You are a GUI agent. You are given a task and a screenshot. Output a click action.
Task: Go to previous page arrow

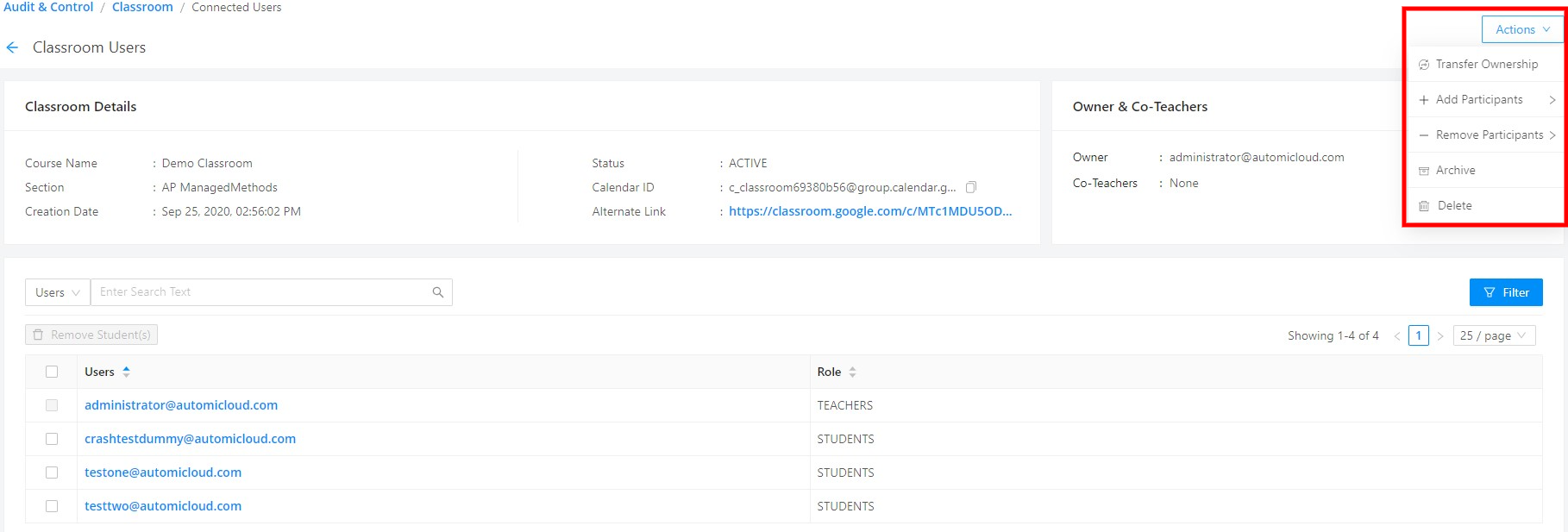tap(1397, 336)
